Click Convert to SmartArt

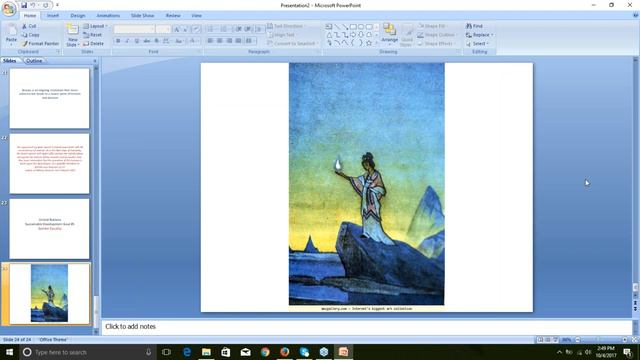292,43
